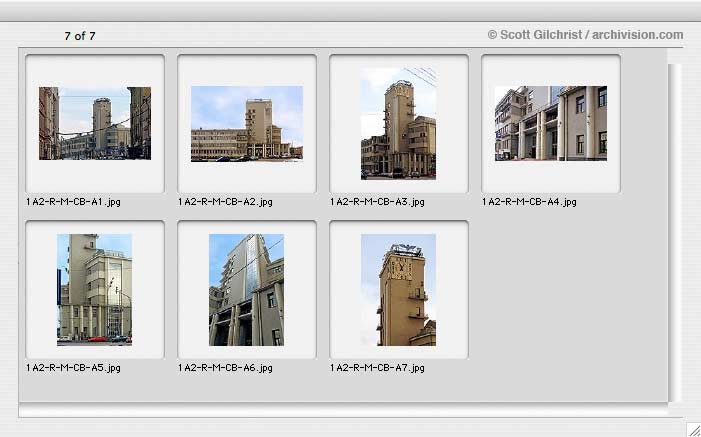Click the vertical scrollbar of the gallery
This screenshot has height=437, width=701.
675,233
